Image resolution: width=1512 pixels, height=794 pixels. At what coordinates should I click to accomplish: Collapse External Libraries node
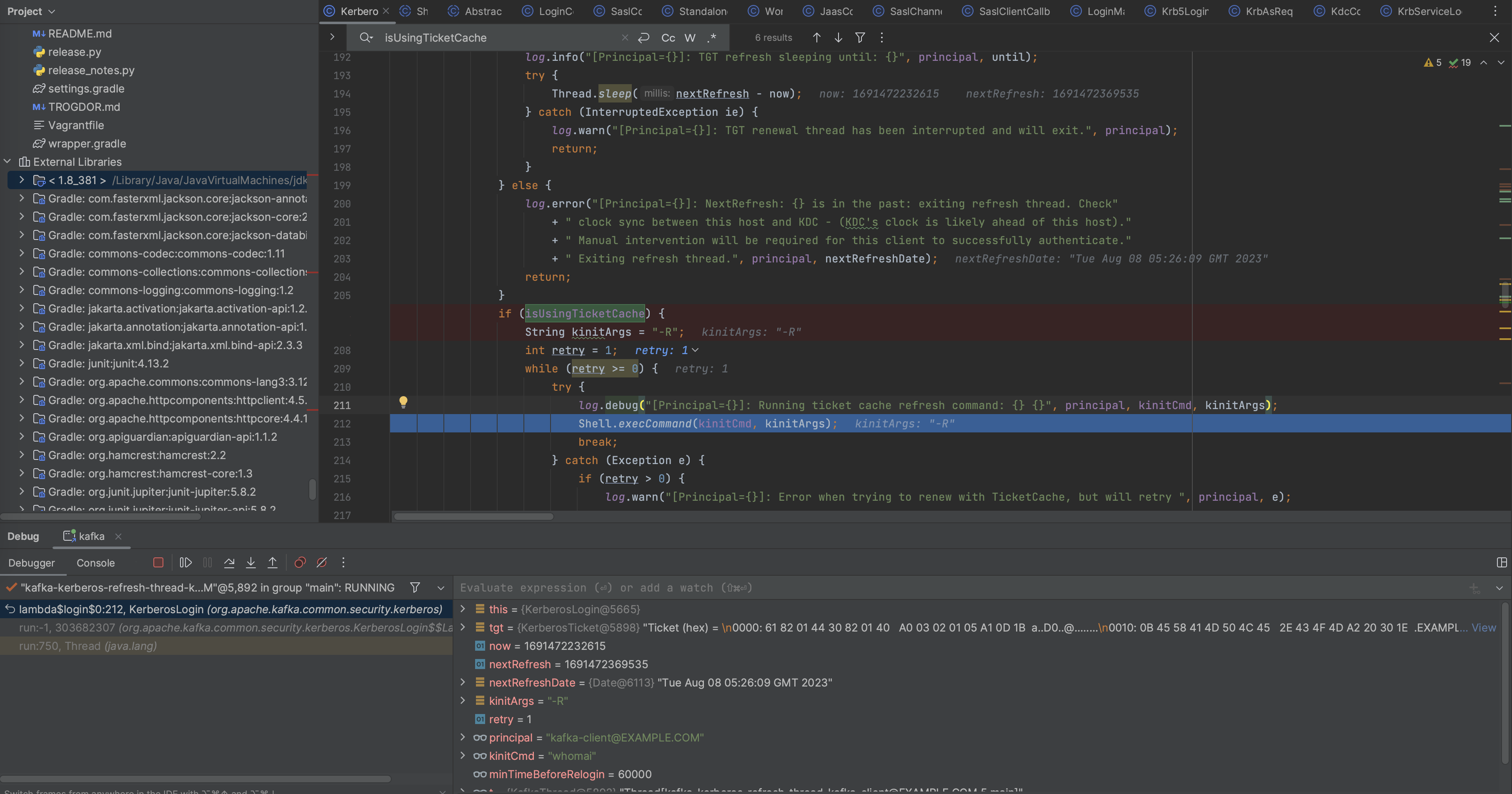[x=7, y=161]
